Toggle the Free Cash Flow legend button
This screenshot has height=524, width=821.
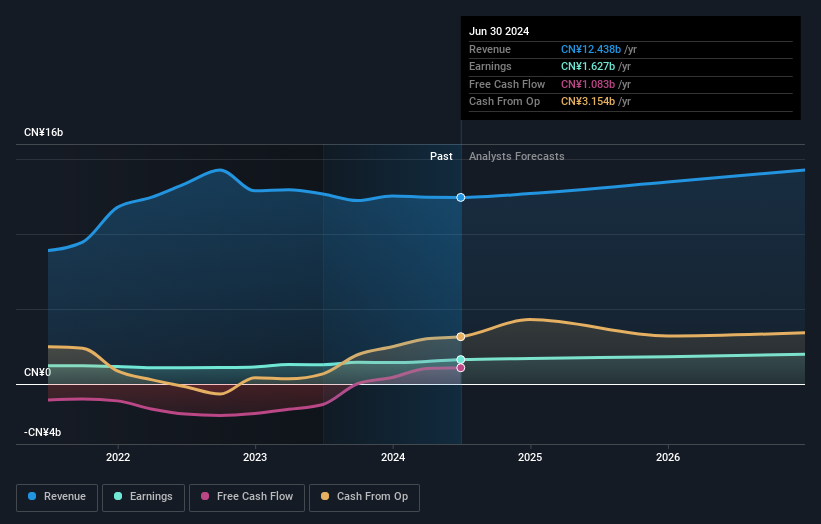tap(247, 497)
